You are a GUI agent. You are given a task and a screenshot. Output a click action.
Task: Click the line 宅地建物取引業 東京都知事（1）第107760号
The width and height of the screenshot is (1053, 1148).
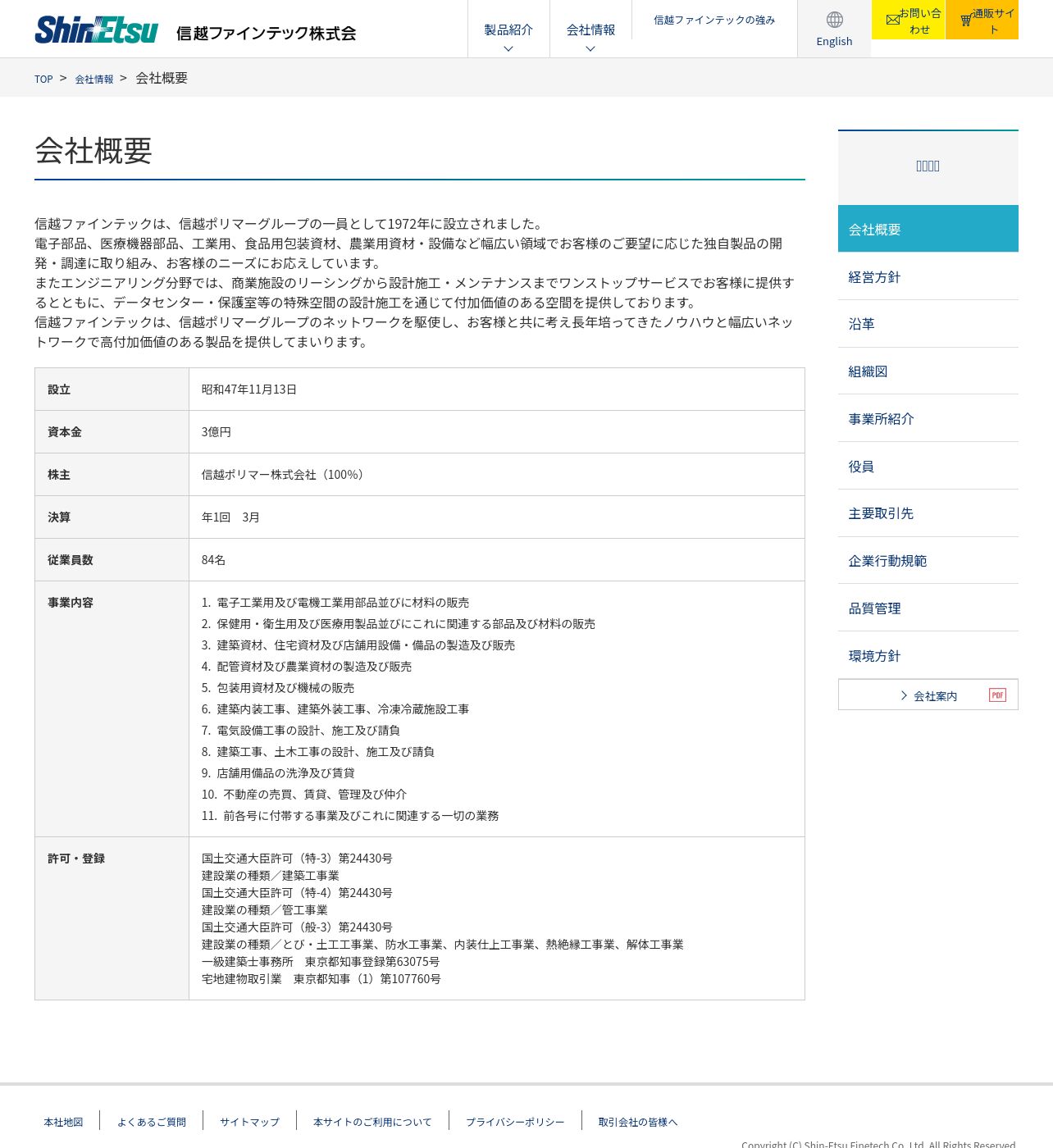(x=321, y=979)
